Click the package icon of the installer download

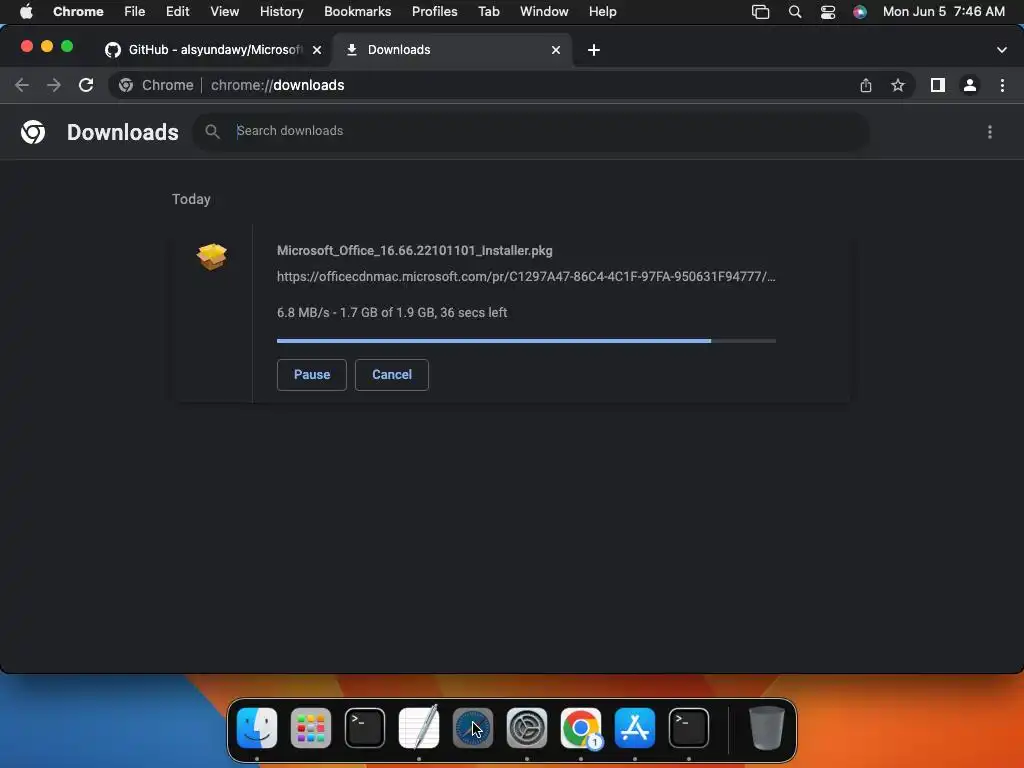212,257
